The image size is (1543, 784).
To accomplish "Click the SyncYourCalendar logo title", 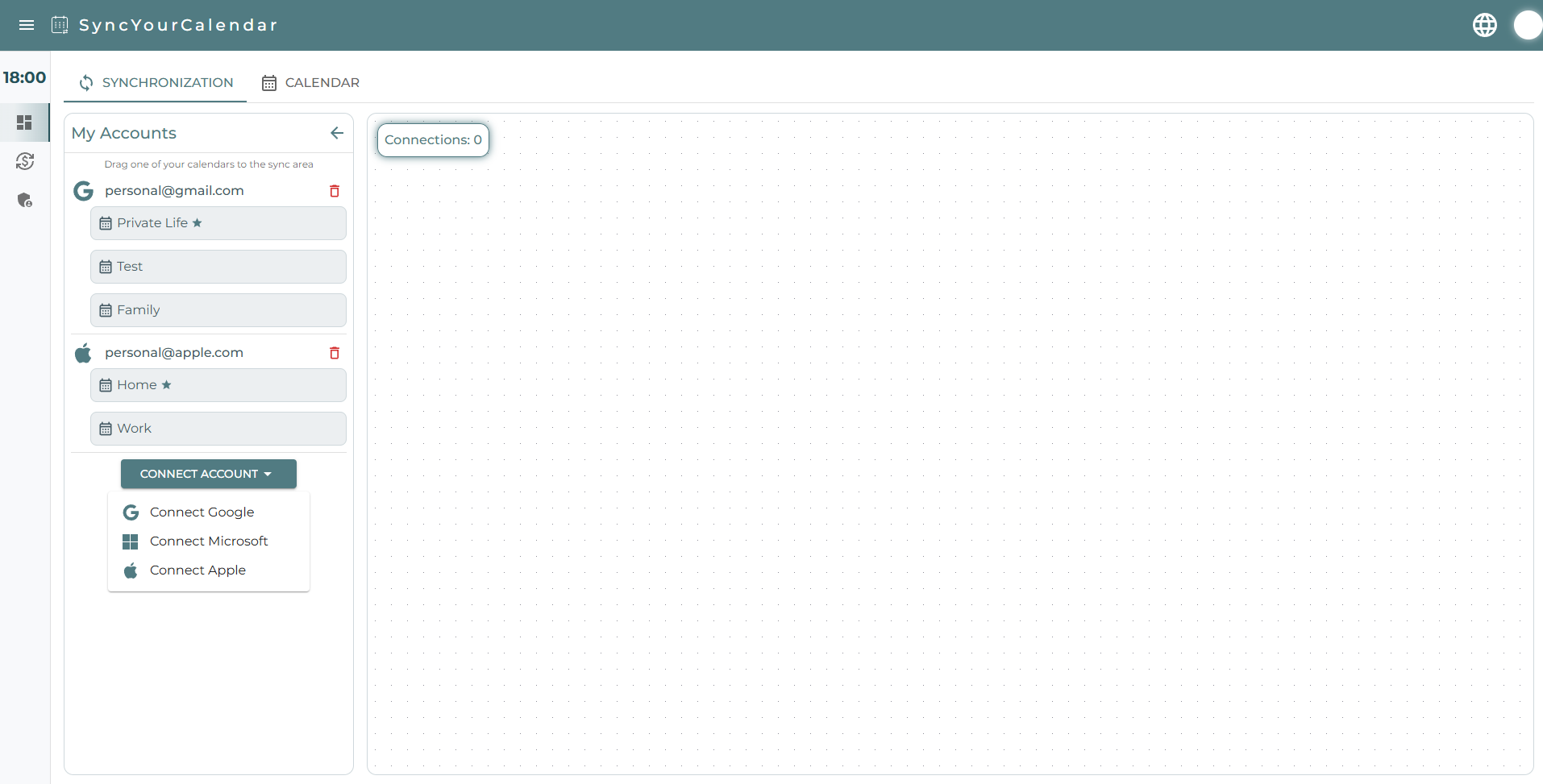I will click(x=177, y=25).
